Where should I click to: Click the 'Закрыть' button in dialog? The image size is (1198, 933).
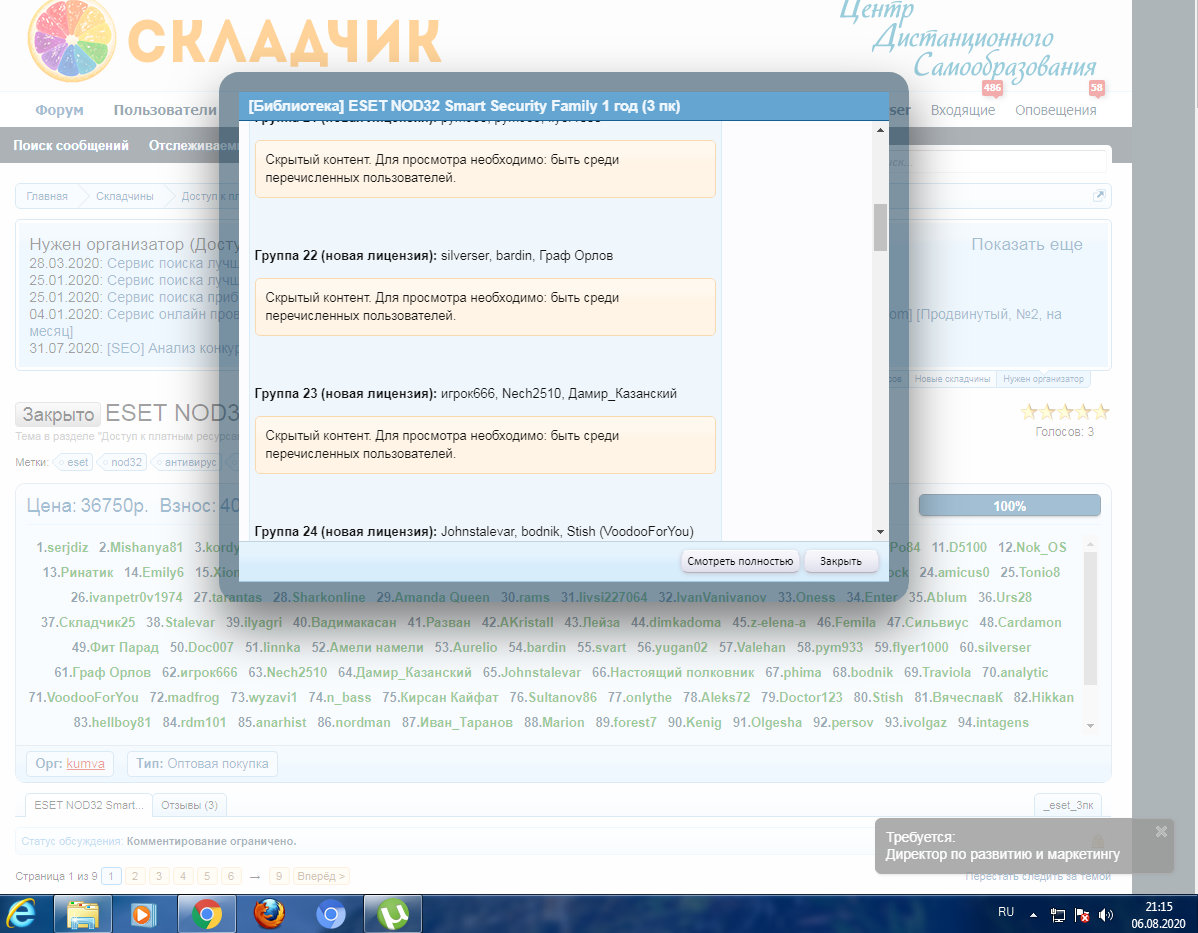[x=840, y=561]
